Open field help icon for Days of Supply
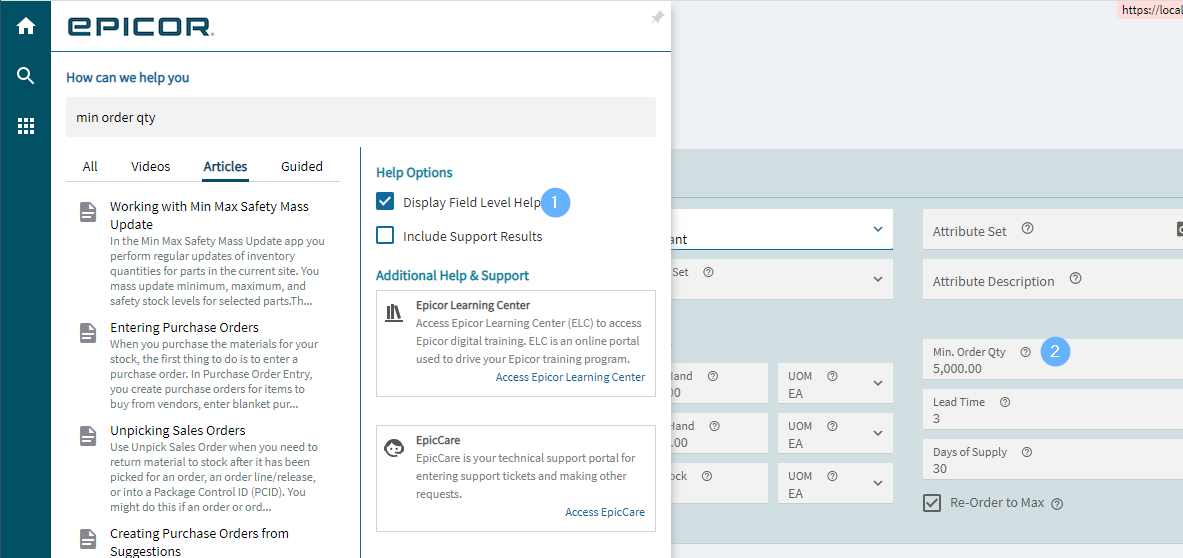This screenshot has height=558, width=1183. 1027,452
